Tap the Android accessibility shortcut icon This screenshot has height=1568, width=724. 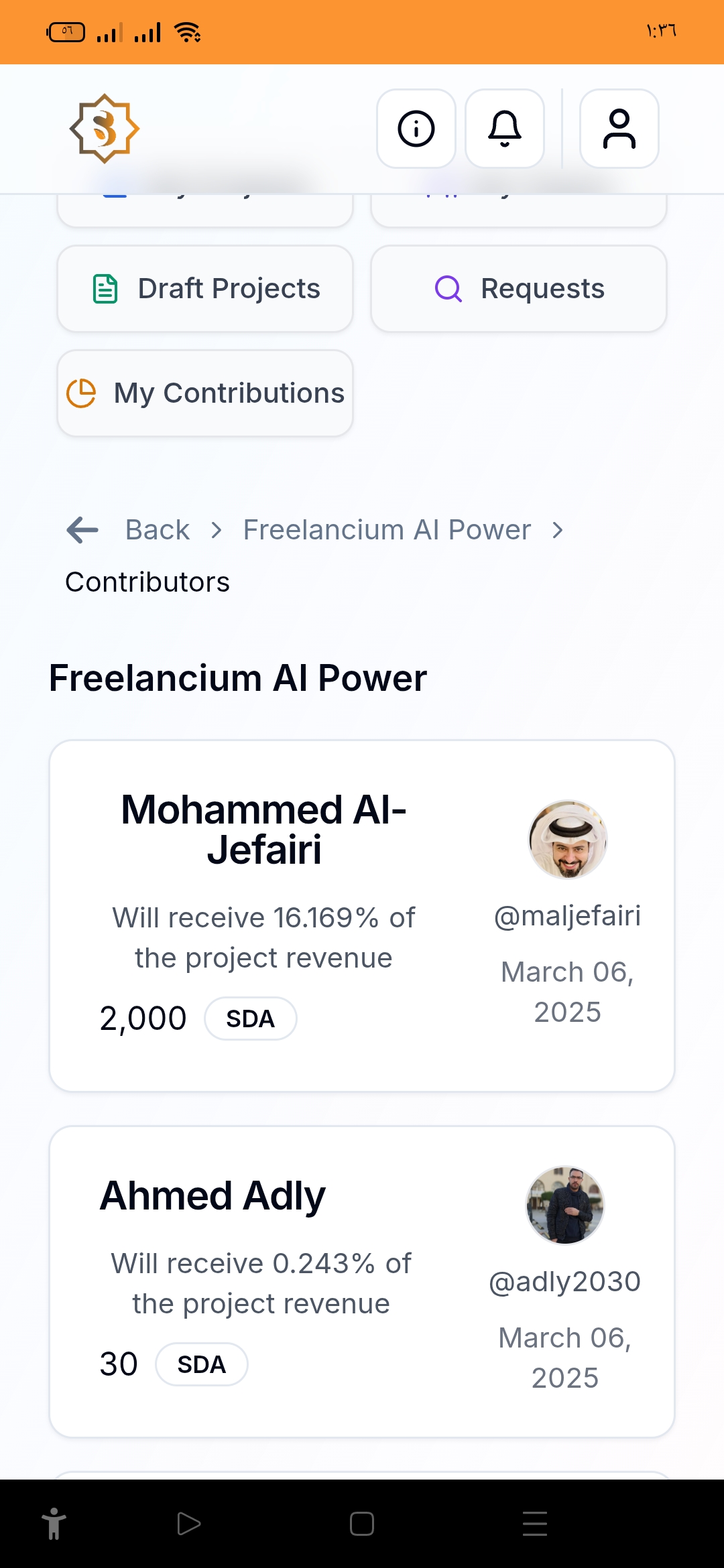54,1524
